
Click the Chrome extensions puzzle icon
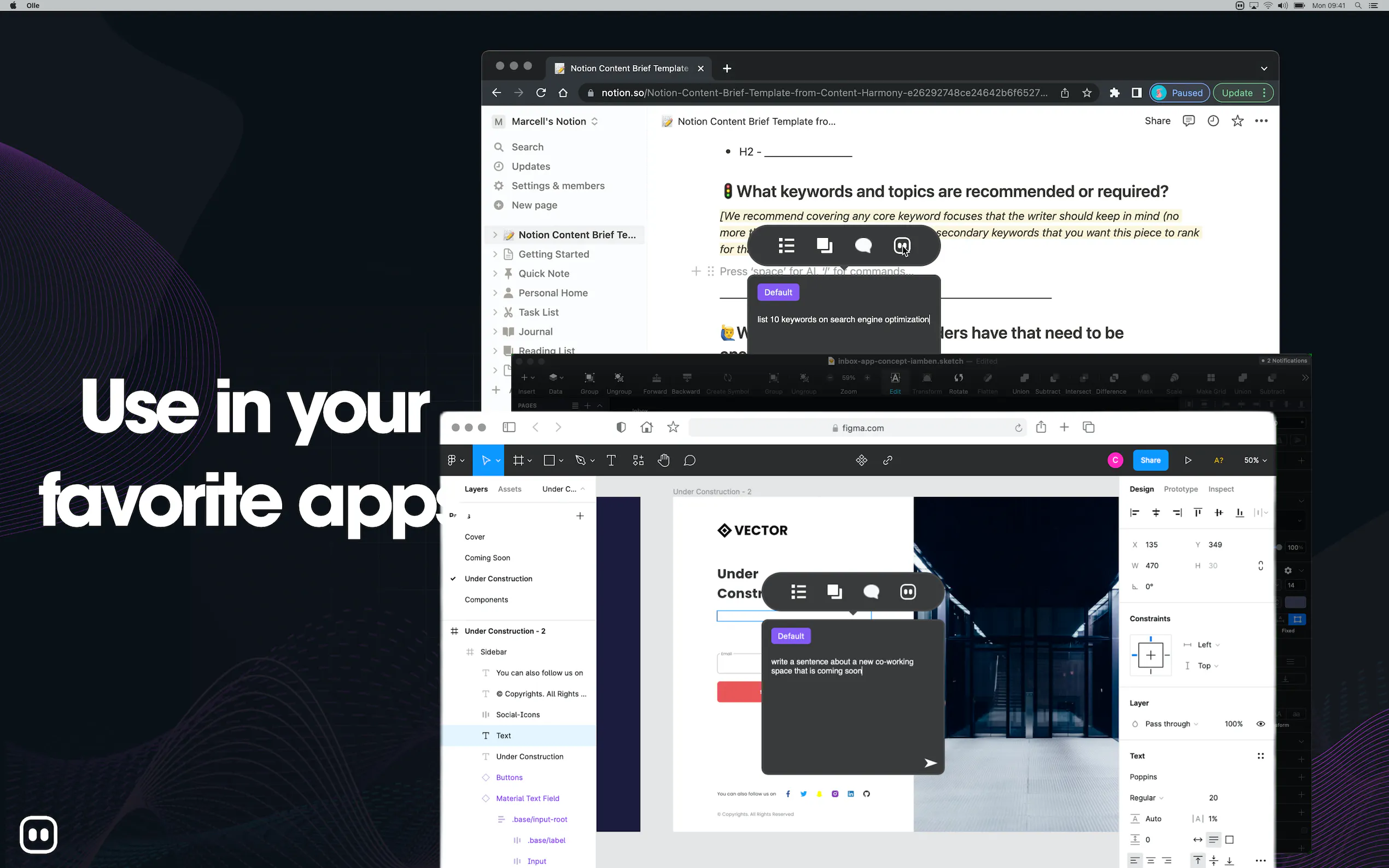pyautogui.click(x=1114, y=93)
